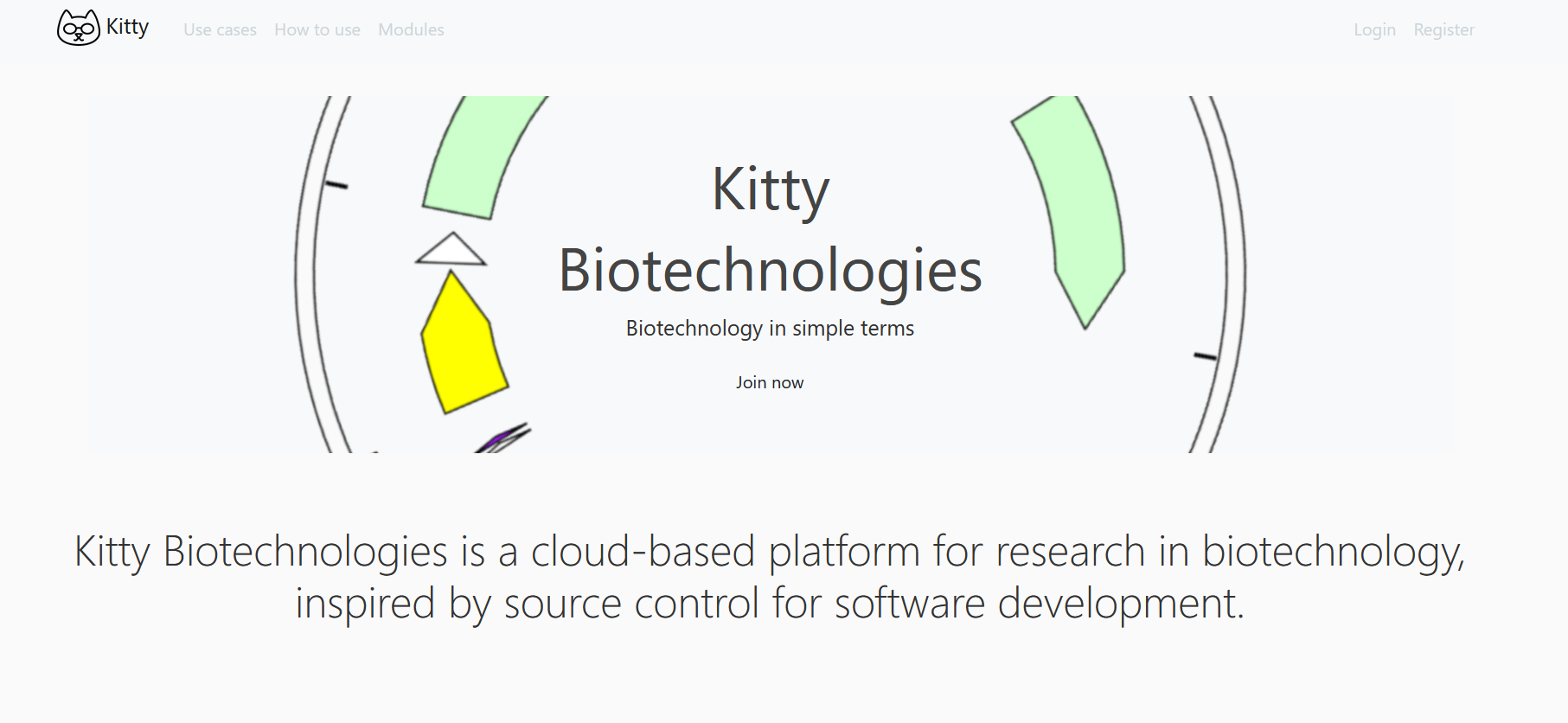Open the Use cases menu
Viewport: 1568px width, 723px height.
pyautogui.click(x=220, y=29)
